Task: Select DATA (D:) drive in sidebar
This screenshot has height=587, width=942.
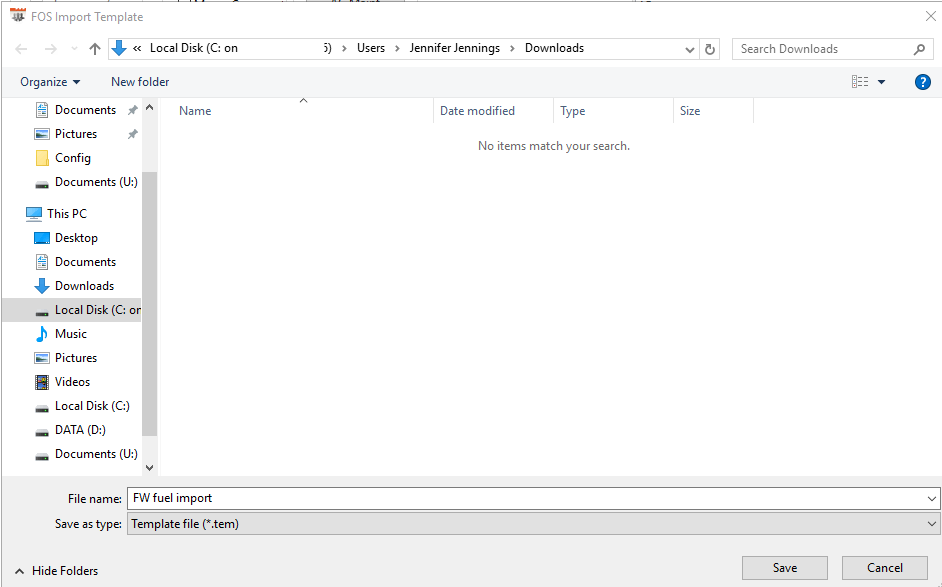Action: pyautogui.click(x=80, y=430)
